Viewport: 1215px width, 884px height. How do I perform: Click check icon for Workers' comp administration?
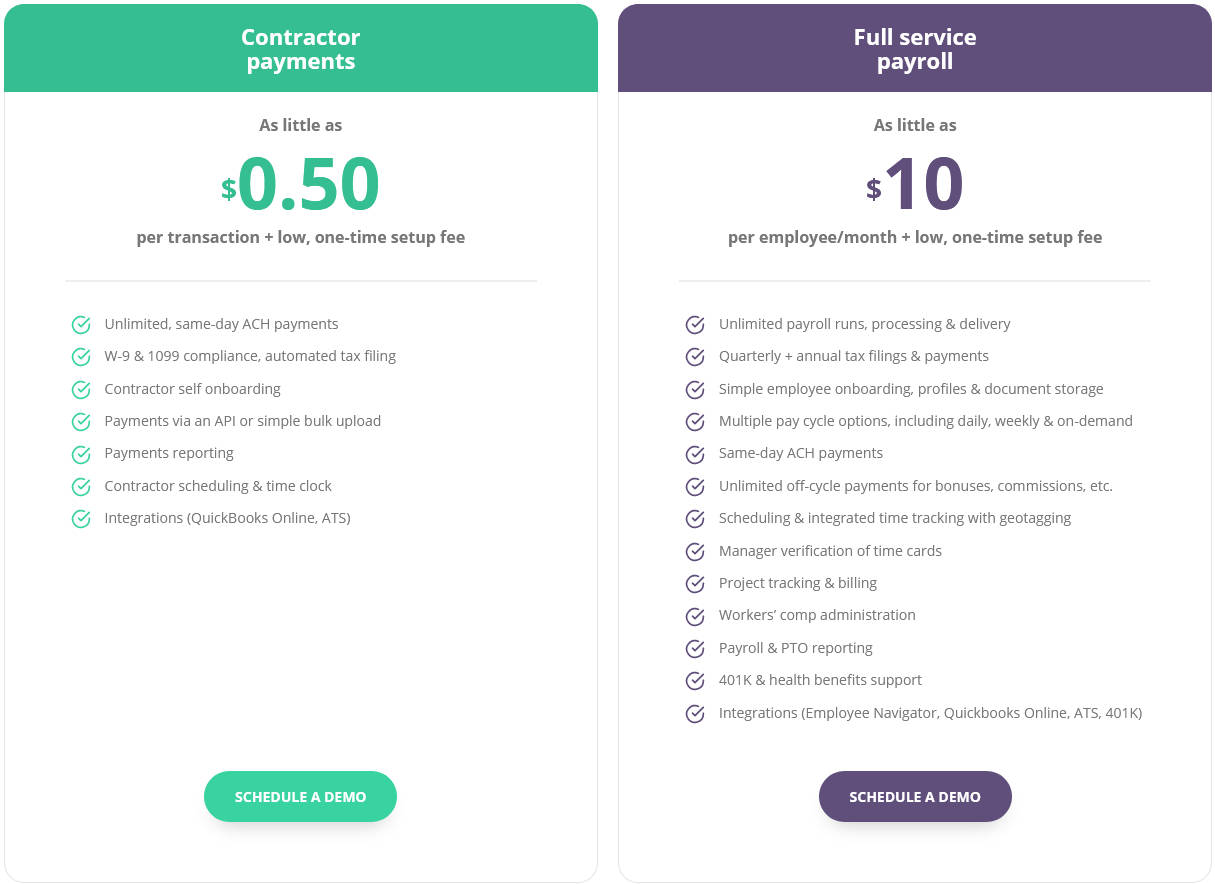[x=695, y=616]
